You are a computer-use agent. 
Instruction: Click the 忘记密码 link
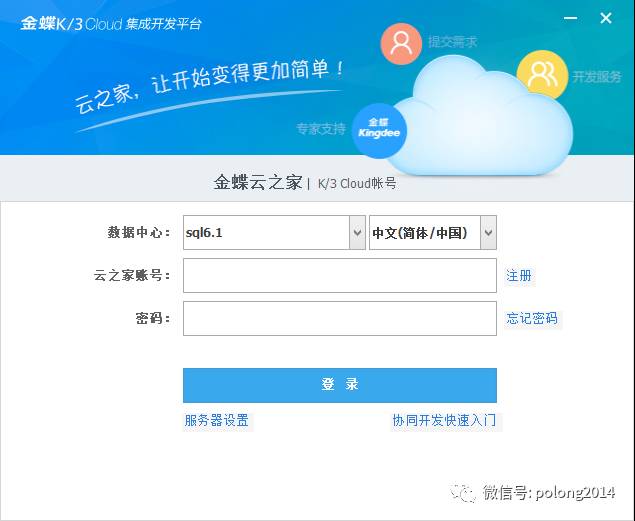[532, 319]
